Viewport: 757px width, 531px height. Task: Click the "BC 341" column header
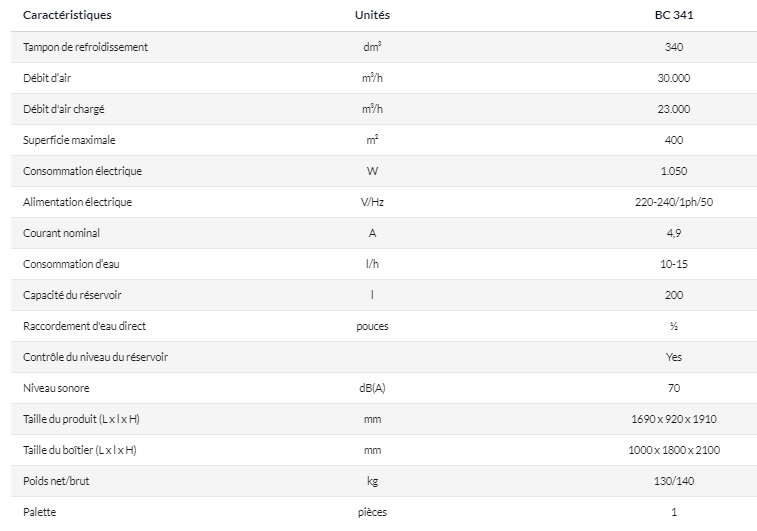coord(673,16)
